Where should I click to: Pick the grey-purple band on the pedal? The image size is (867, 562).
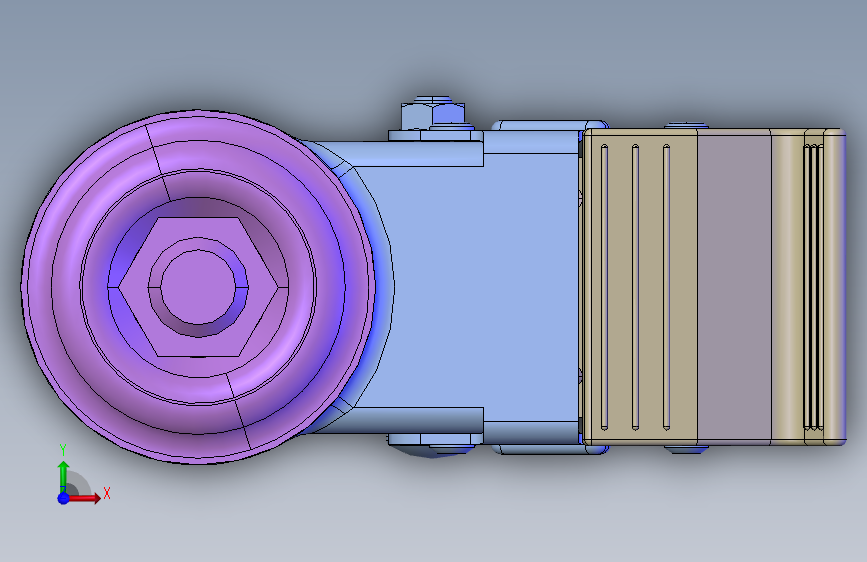(x=734, y=287)
